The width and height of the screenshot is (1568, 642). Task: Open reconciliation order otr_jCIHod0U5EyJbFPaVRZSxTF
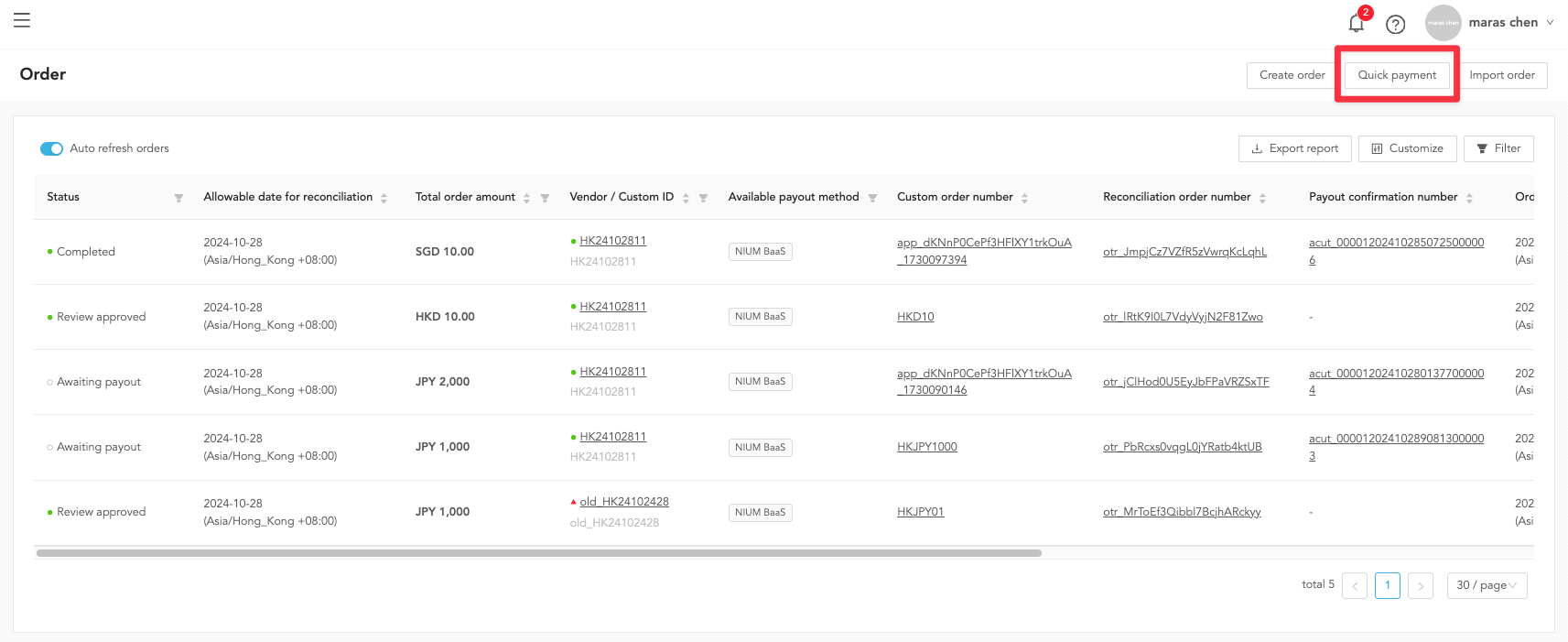click(x=1185, y=382)
